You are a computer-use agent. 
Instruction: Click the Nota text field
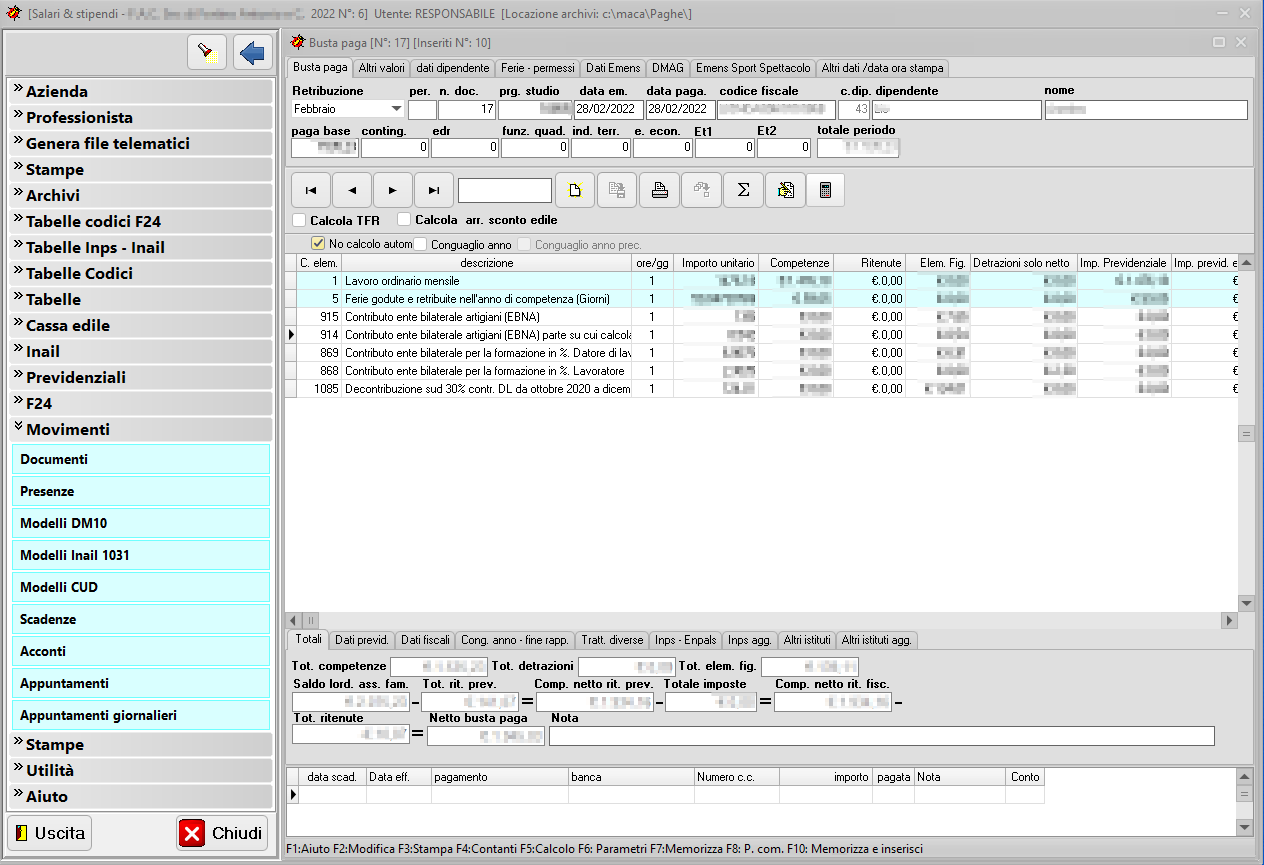[x=882, y=736]
